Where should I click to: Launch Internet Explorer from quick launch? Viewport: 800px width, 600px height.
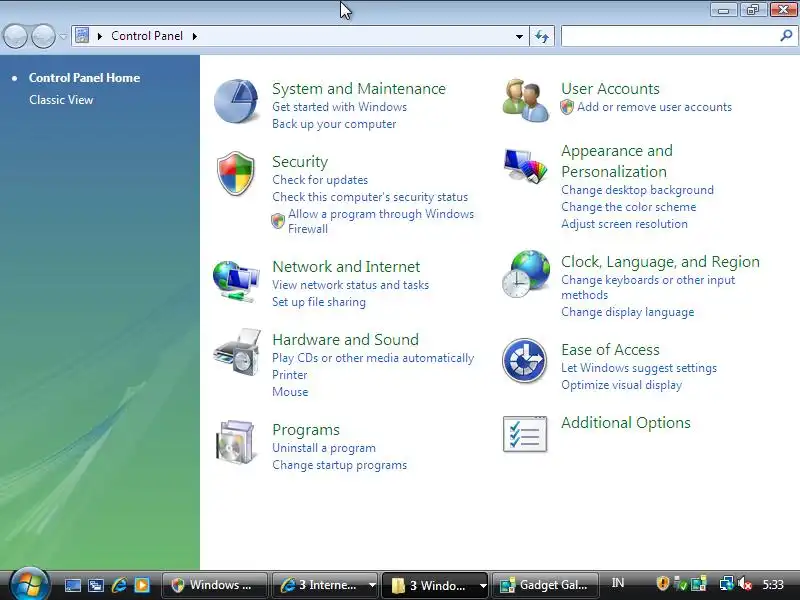(119, 585)
